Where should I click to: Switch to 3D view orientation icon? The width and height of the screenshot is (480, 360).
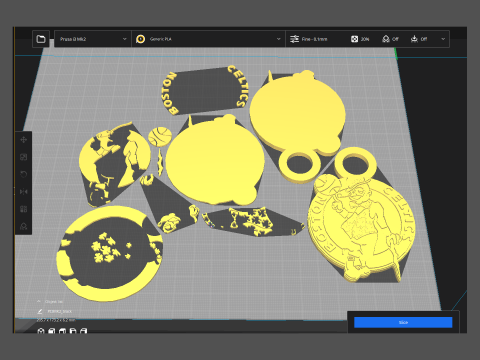point(41,331)
